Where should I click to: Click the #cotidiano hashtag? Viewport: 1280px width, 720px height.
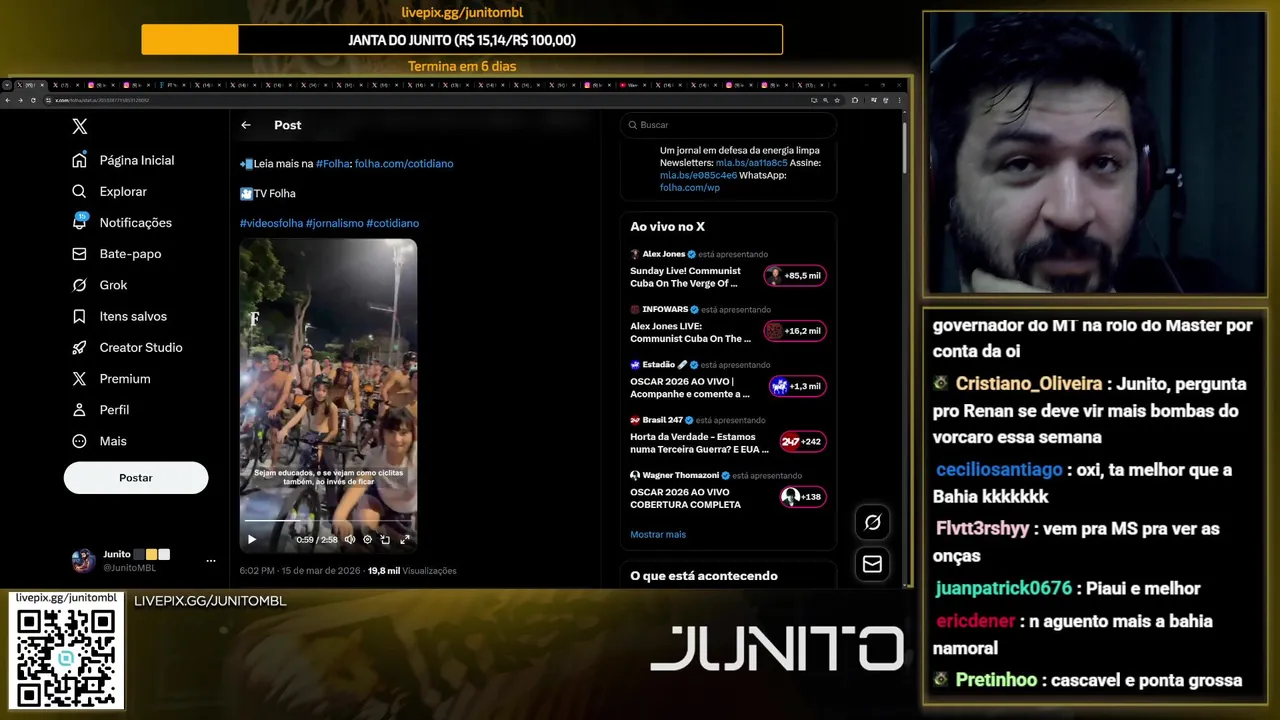(392, 223)
